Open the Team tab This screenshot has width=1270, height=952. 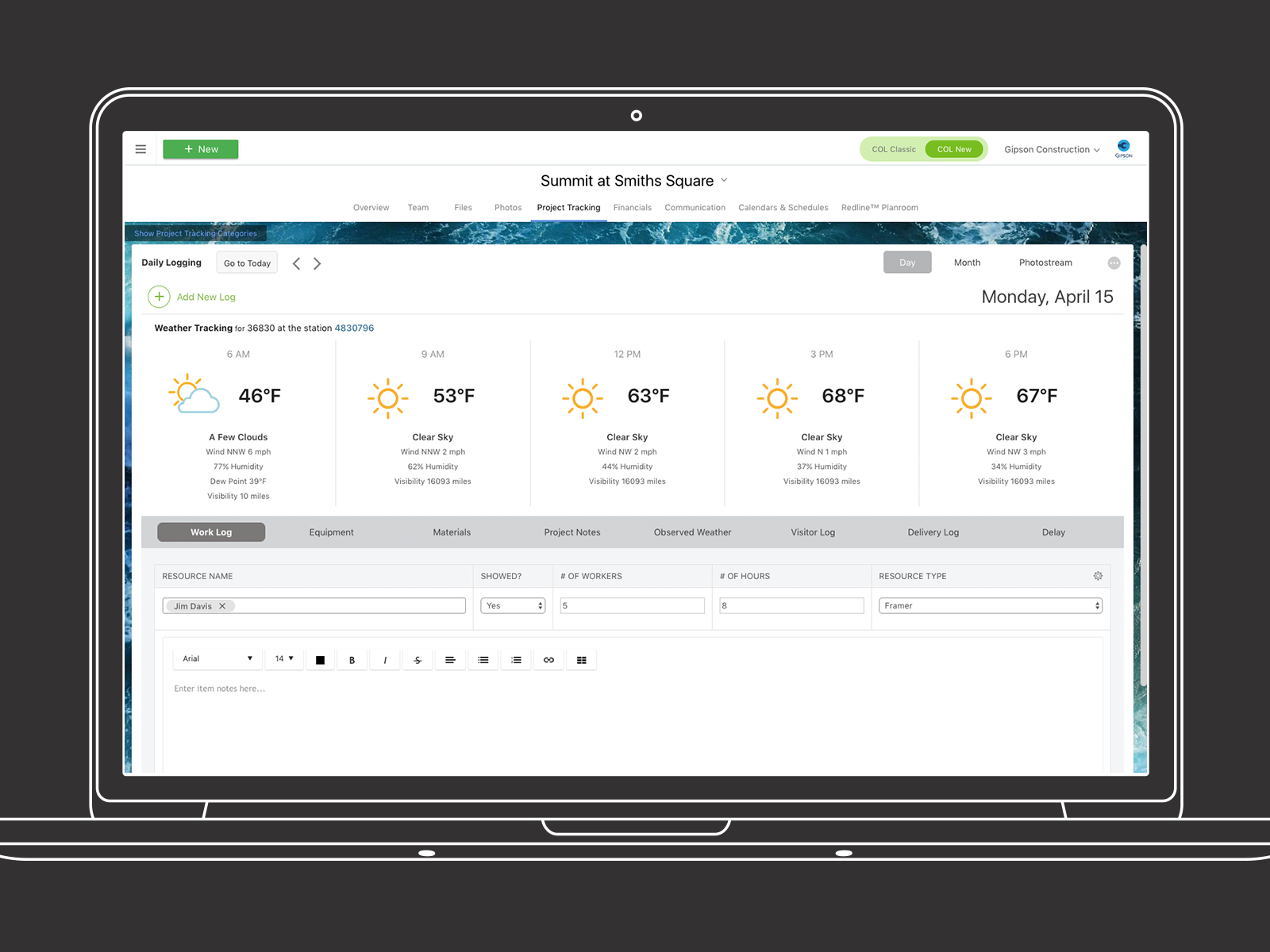coord(418,208)
